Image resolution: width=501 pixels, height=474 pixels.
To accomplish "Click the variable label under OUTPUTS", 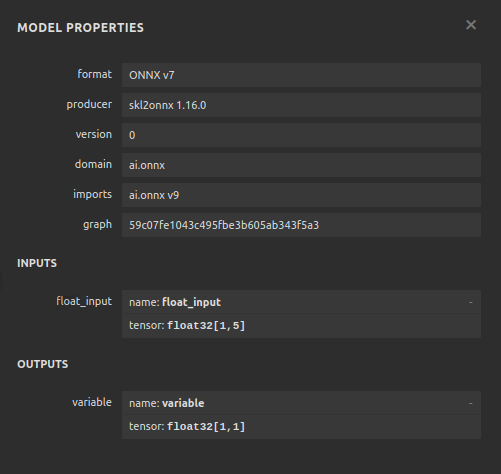I will [x=92, y=402].
